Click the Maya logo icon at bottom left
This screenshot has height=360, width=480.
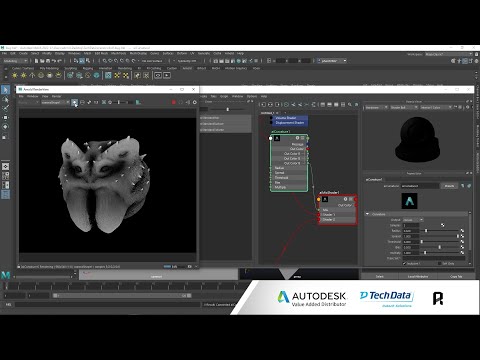[5, 275]
